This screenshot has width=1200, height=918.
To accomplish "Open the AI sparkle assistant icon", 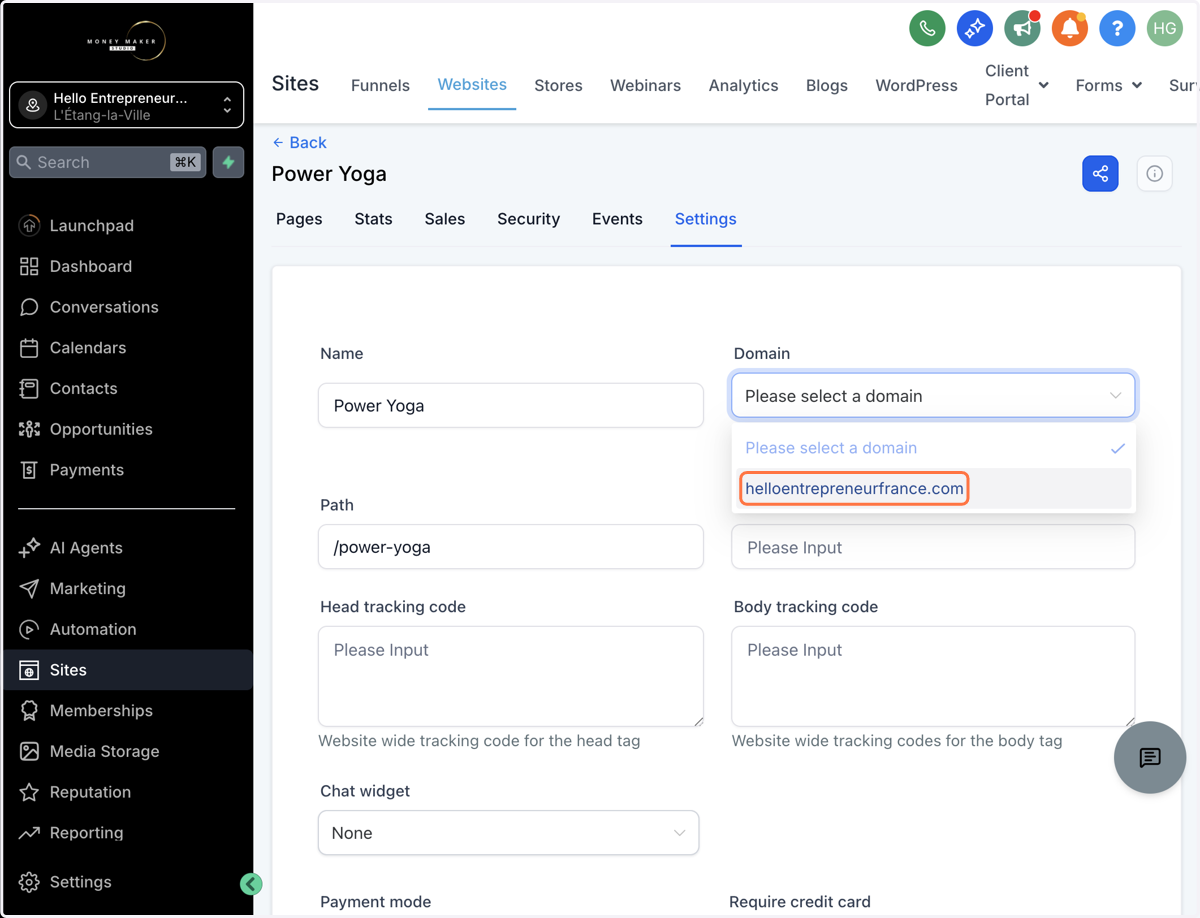I will pos(974,29).
